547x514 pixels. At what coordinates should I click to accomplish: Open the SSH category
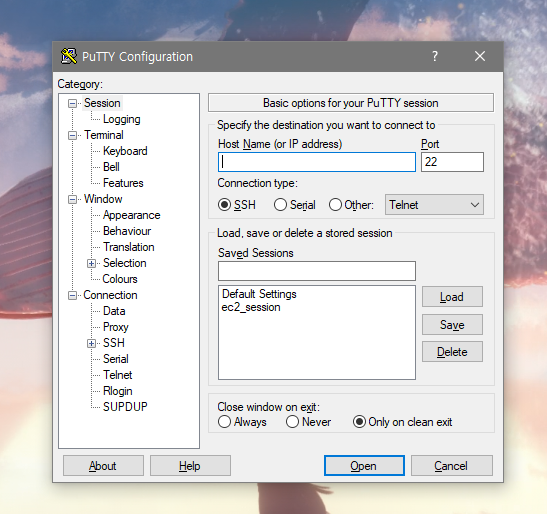(114, 343)
